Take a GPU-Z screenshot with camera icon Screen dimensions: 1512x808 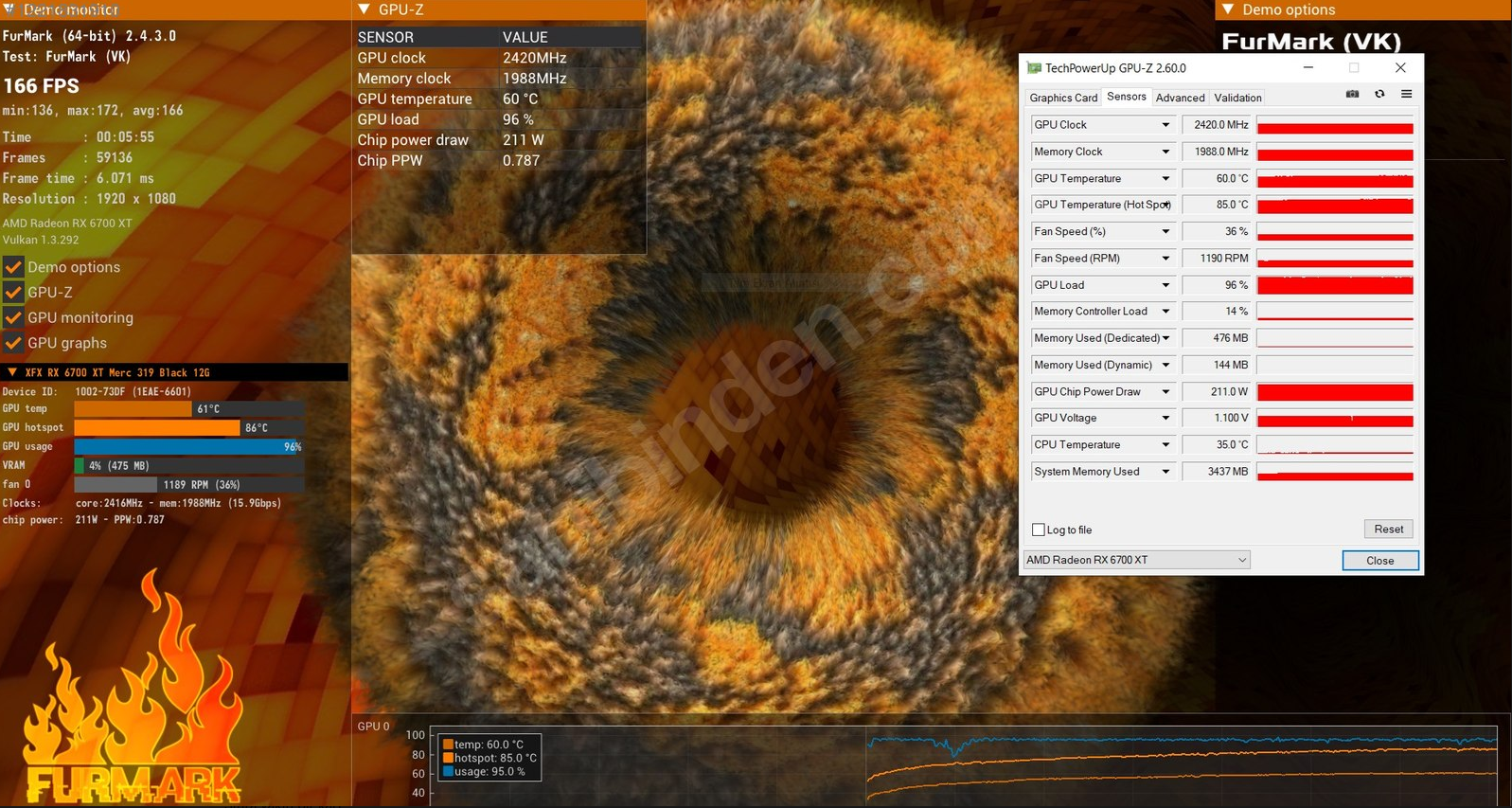pos(1352,94)
